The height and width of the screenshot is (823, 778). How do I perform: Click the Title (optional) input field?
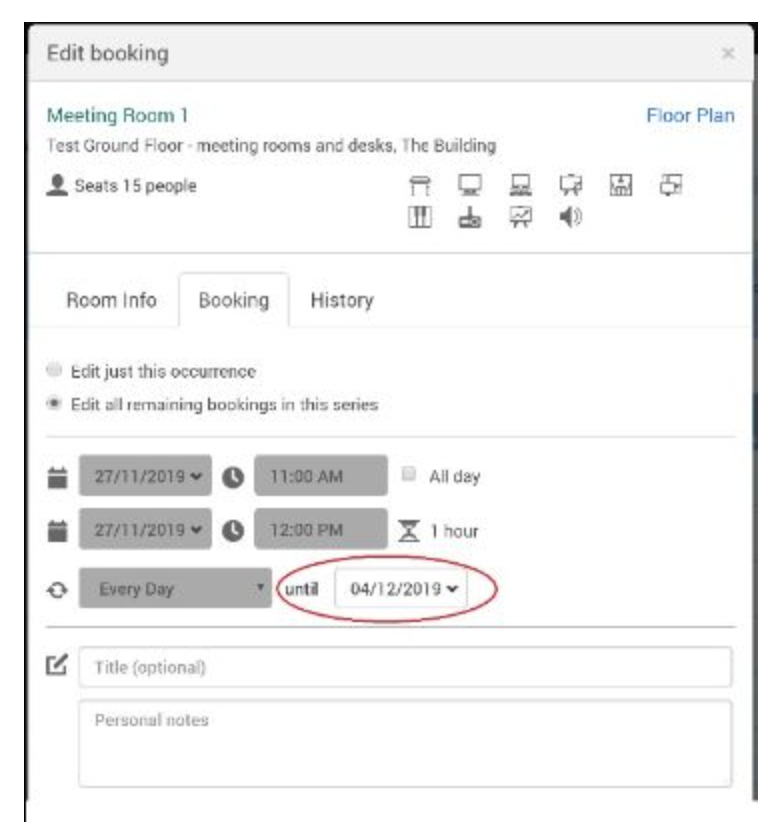coord(405,668)
